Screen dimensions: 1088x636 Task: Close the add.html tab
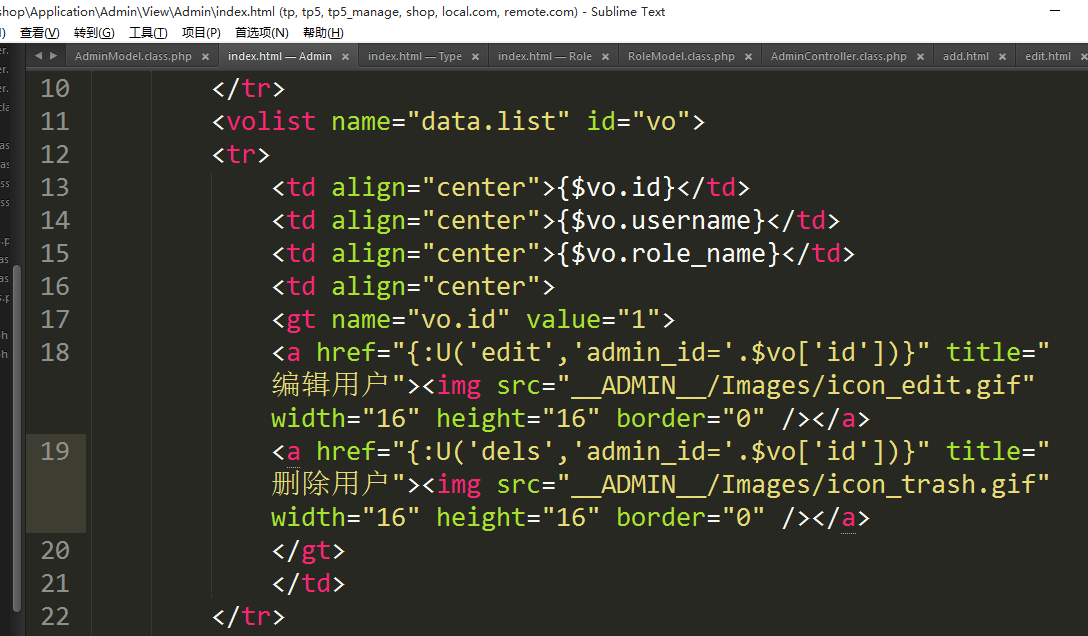point(1003,57)
